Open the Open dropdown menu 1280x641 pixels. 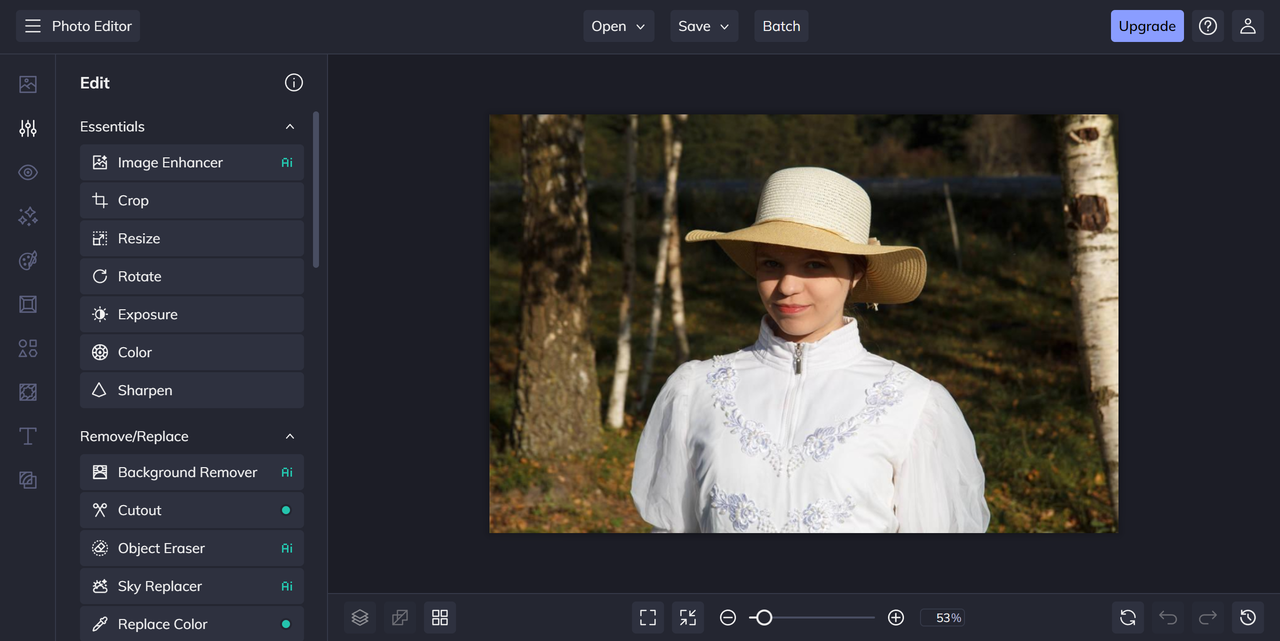point(619,26)
